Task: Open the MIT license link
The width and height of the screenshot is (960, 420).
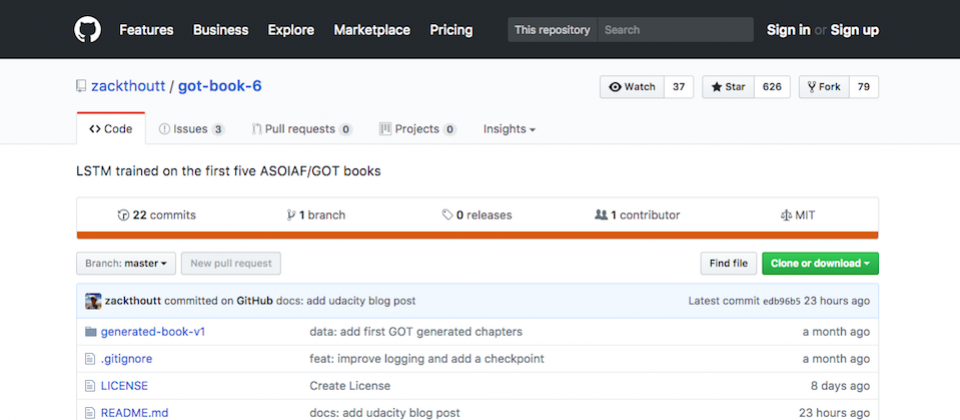Action: 798,215
